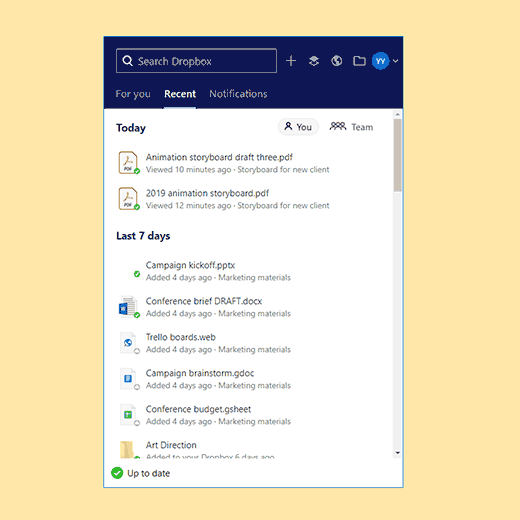Click the magnifier search icon
Screen dimensions: 520x520
(x=127, y=61)
